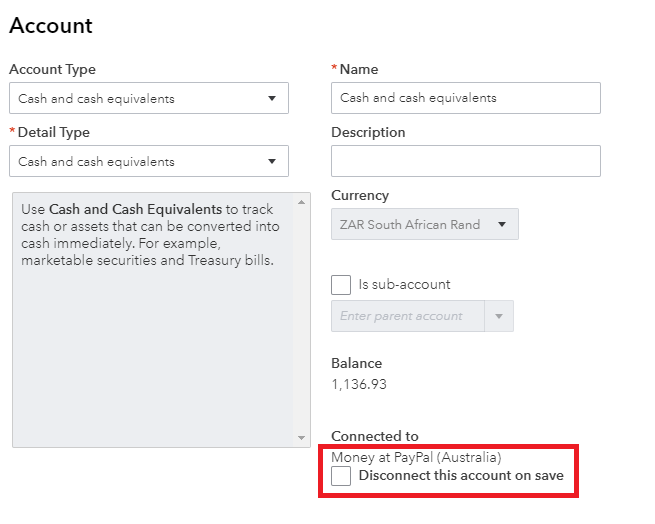Click the Account Type dropdown arrow
The height and width of the screenshot is (524, 655).
[x=272, y=99]
